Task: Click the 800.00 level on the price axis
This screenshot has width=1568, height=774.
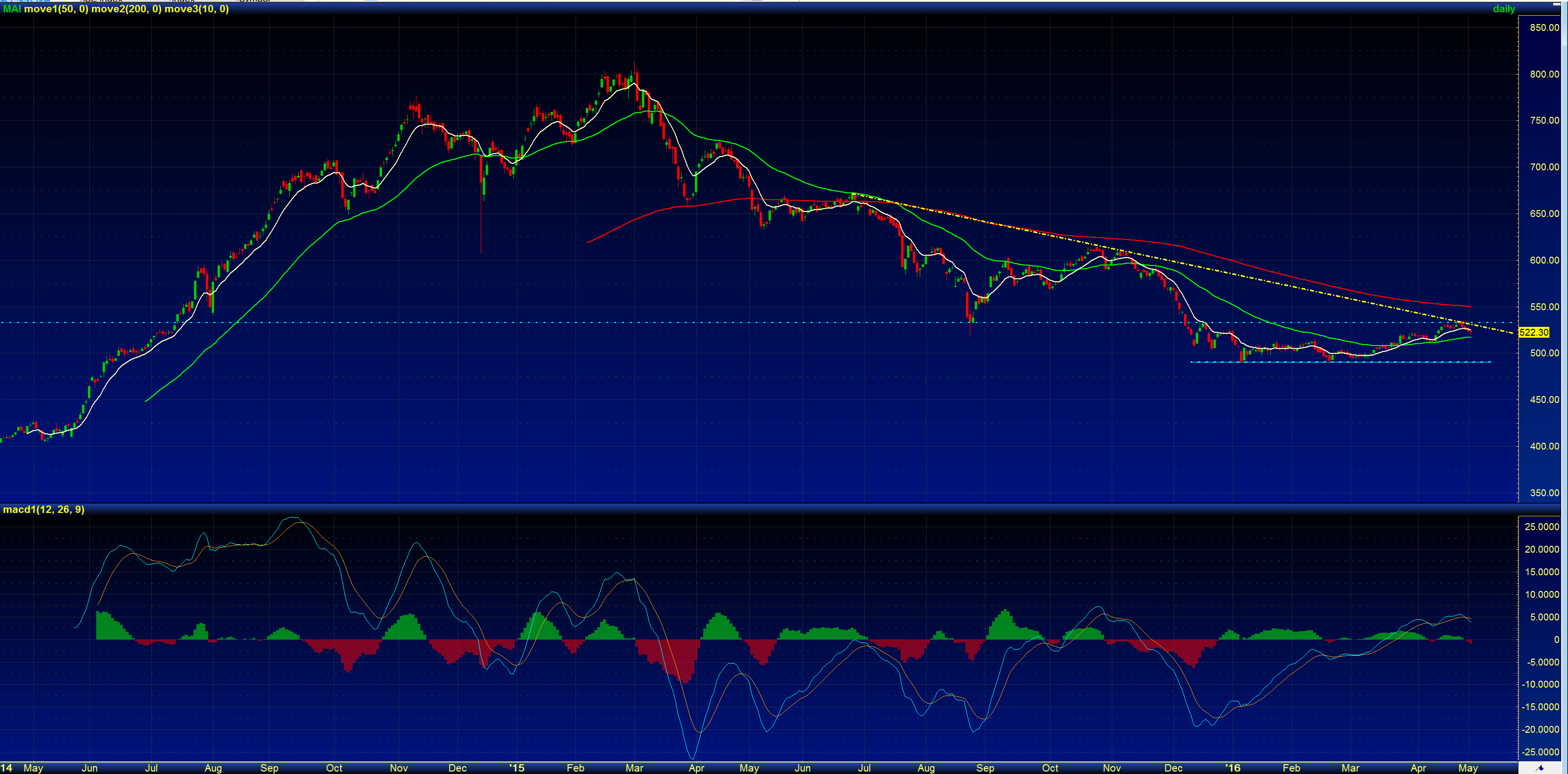Action: tap(1544, 74)
